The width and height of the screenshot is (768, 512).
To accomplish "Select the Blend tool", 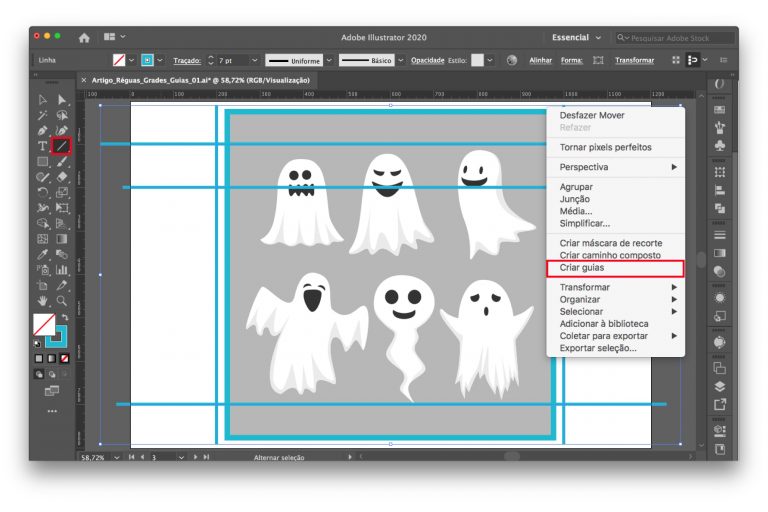I will point(62,254).
